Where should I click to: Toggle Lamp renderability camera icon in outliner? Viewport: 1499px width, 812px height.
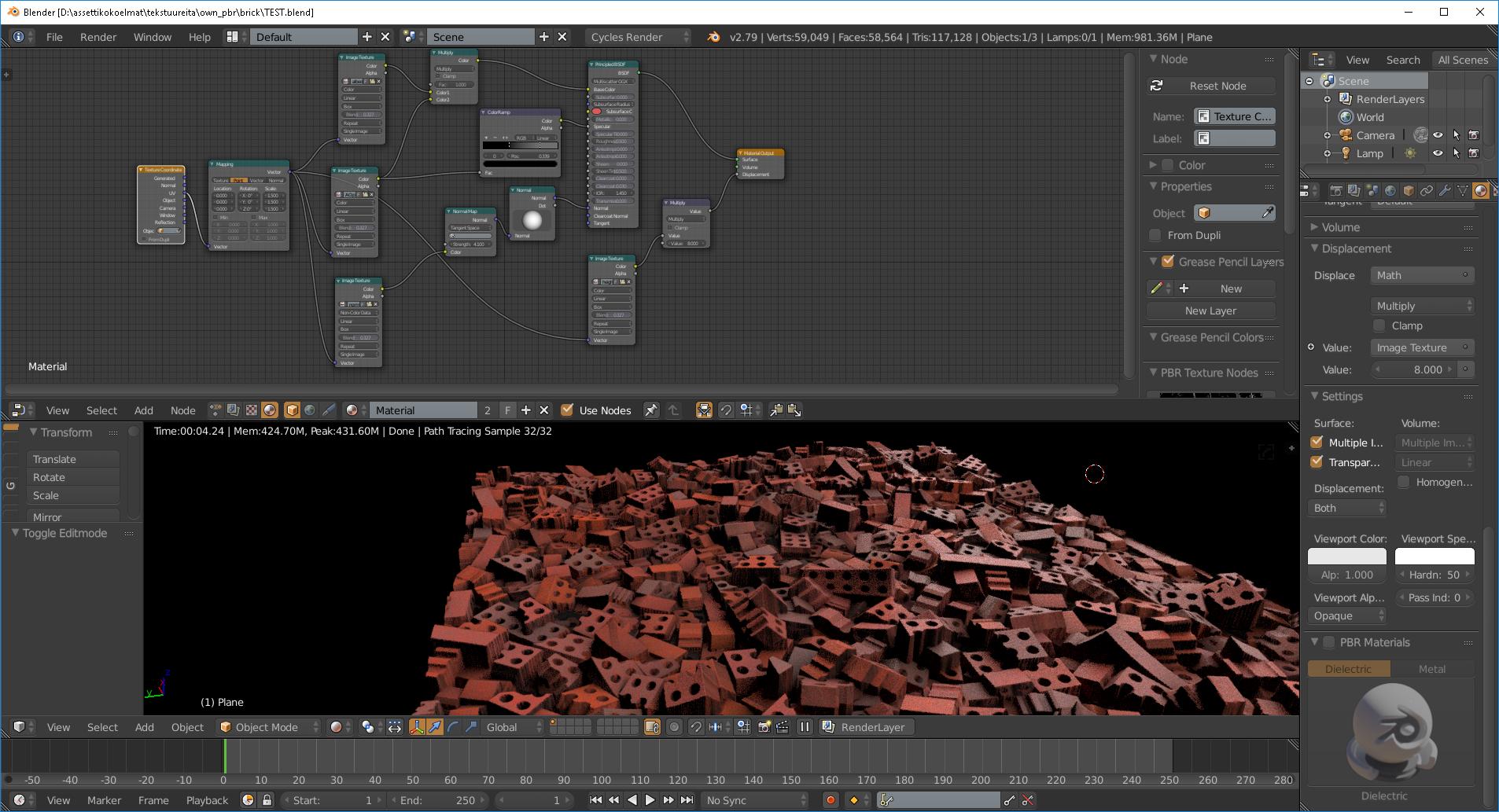[1474, 153]
